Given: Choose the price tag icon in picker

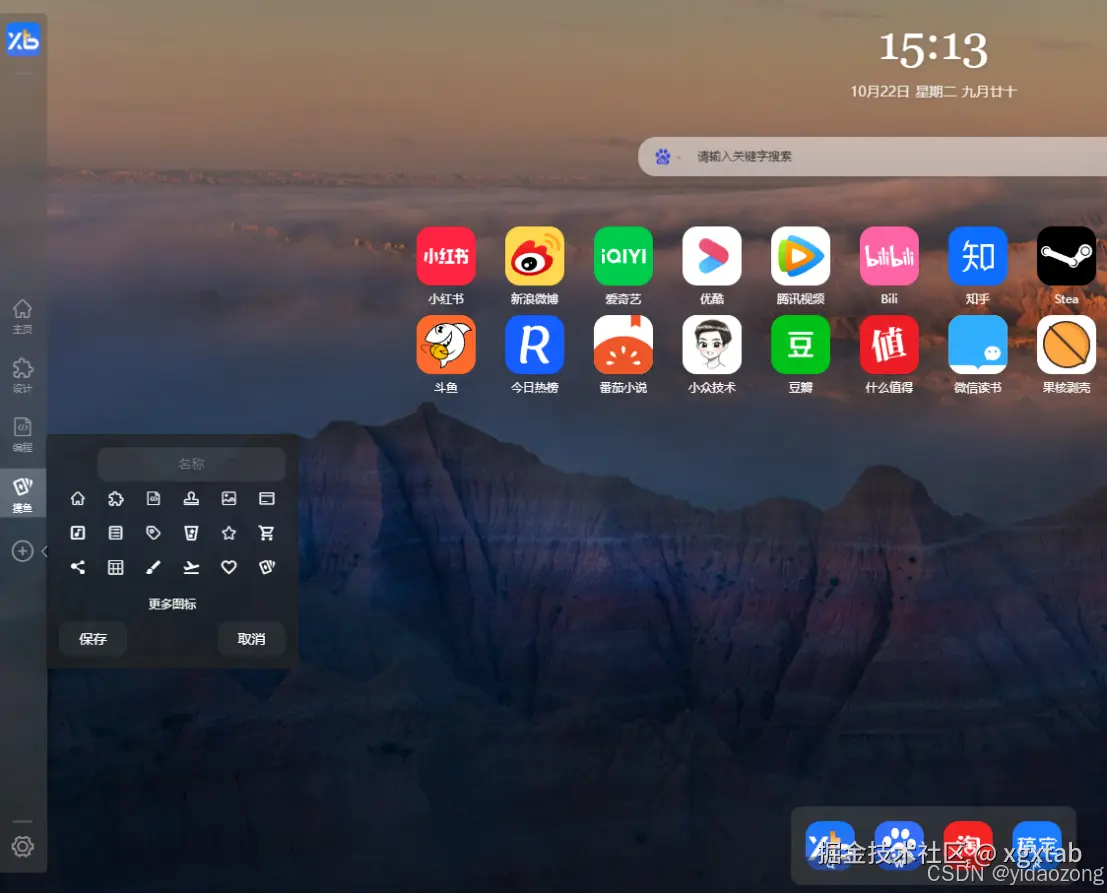Looking at the screenshot, I should point(153,533).
